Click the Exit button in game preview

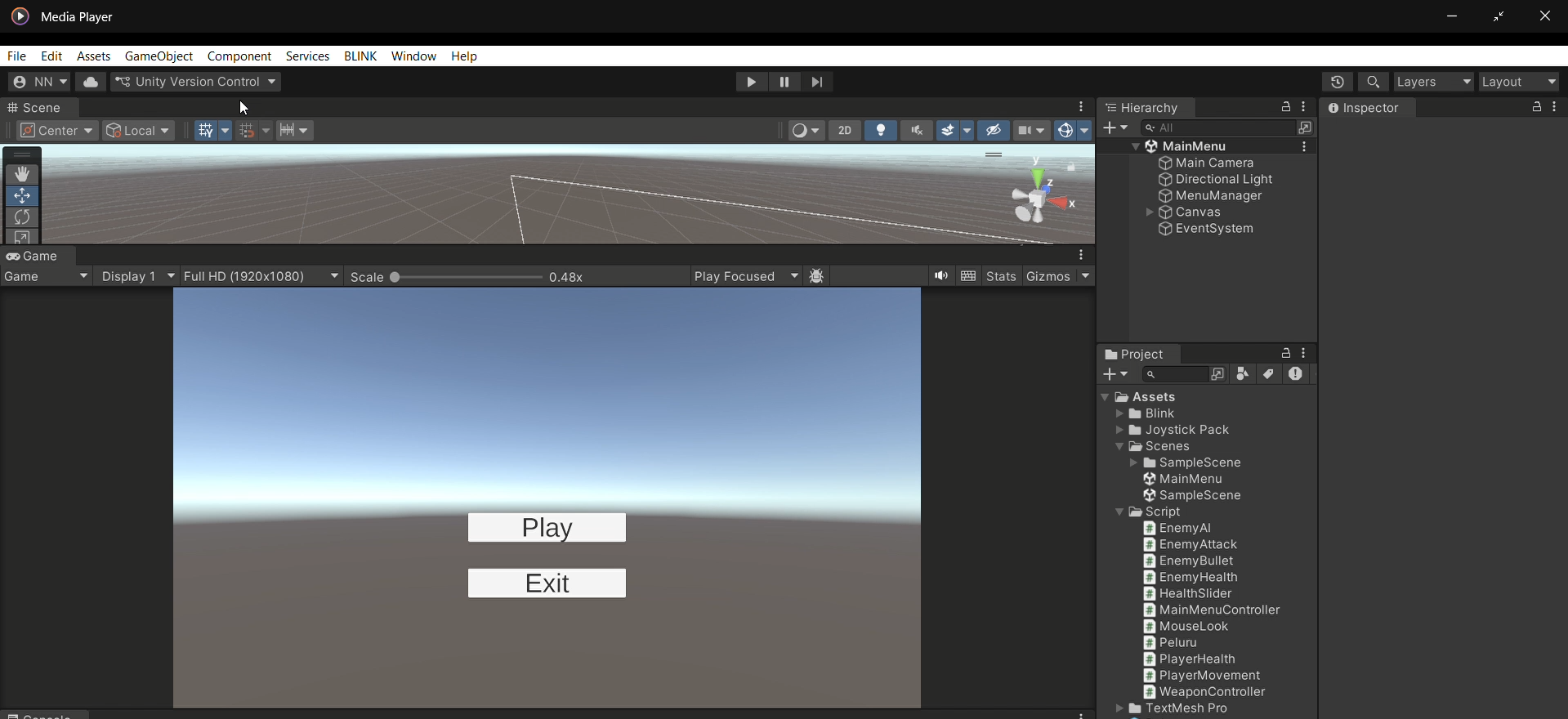click(547, 583)
